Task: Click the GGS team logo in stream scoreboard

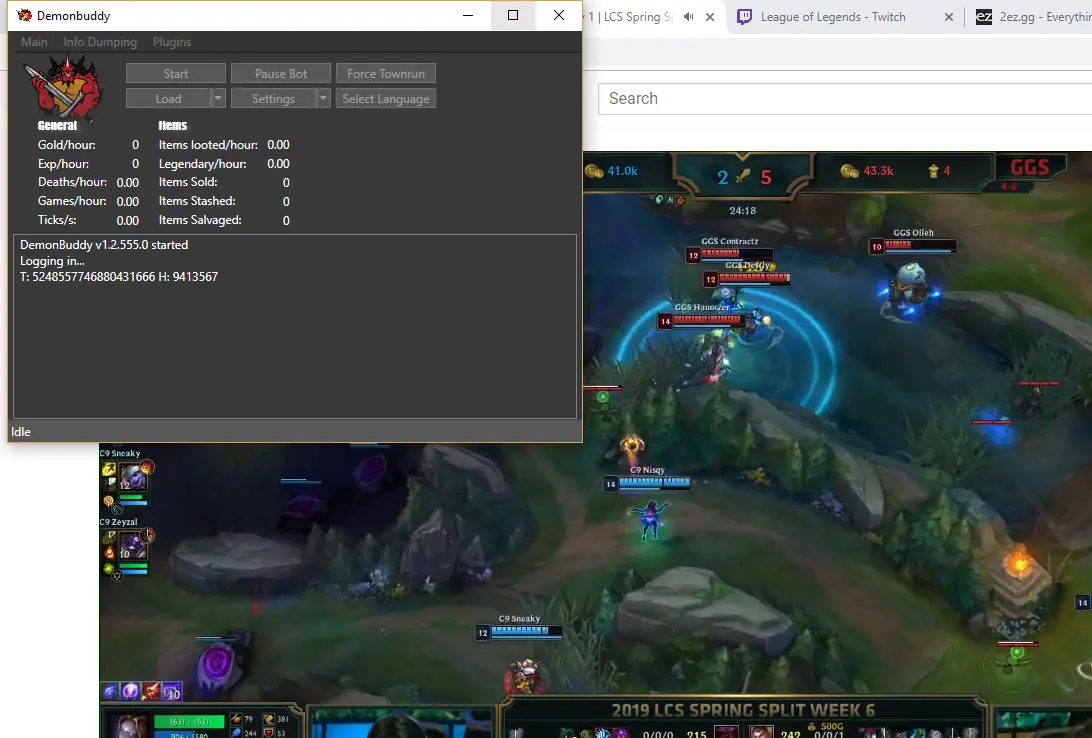Action: coord(1029,167)
